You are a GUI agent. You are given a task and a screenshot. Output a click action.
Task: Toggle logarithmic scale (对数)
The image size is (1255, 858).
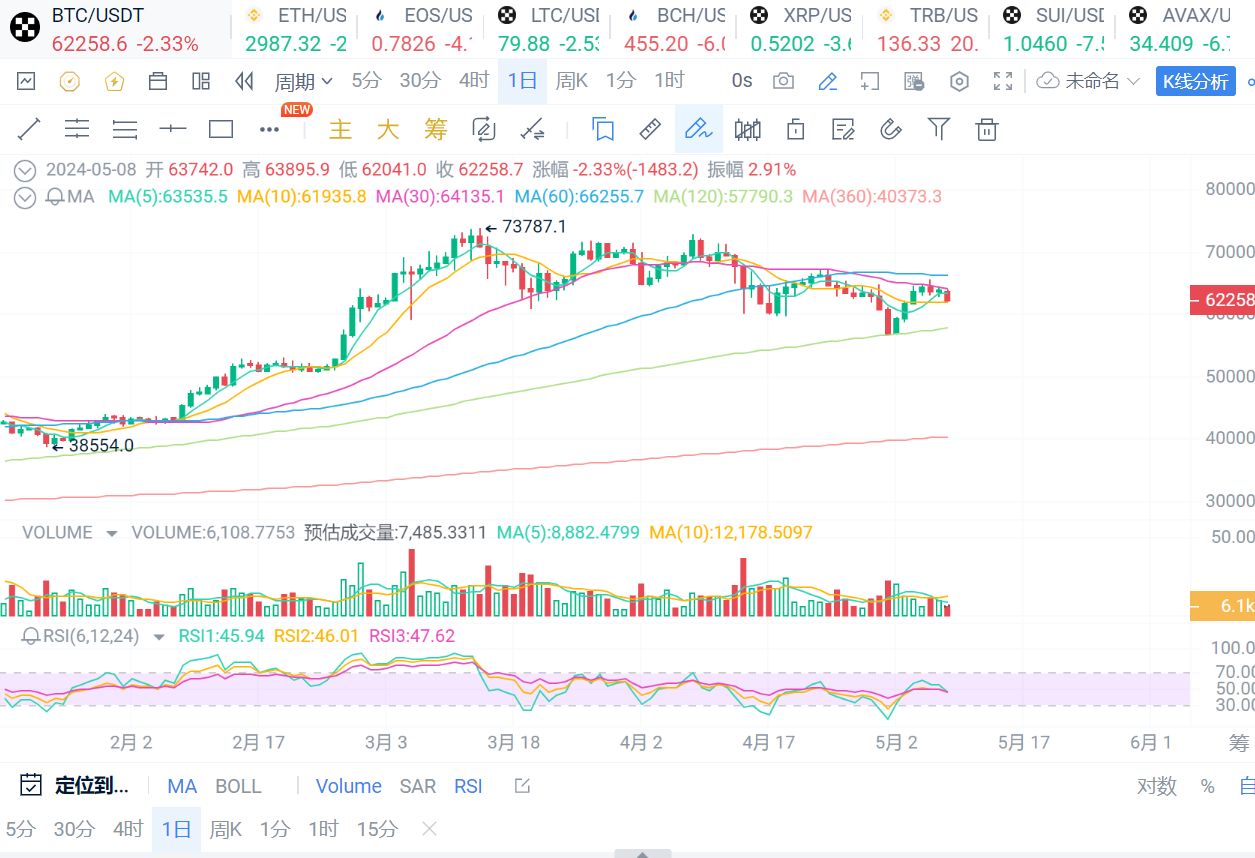pyautogui.click(x=1156, y=786)
